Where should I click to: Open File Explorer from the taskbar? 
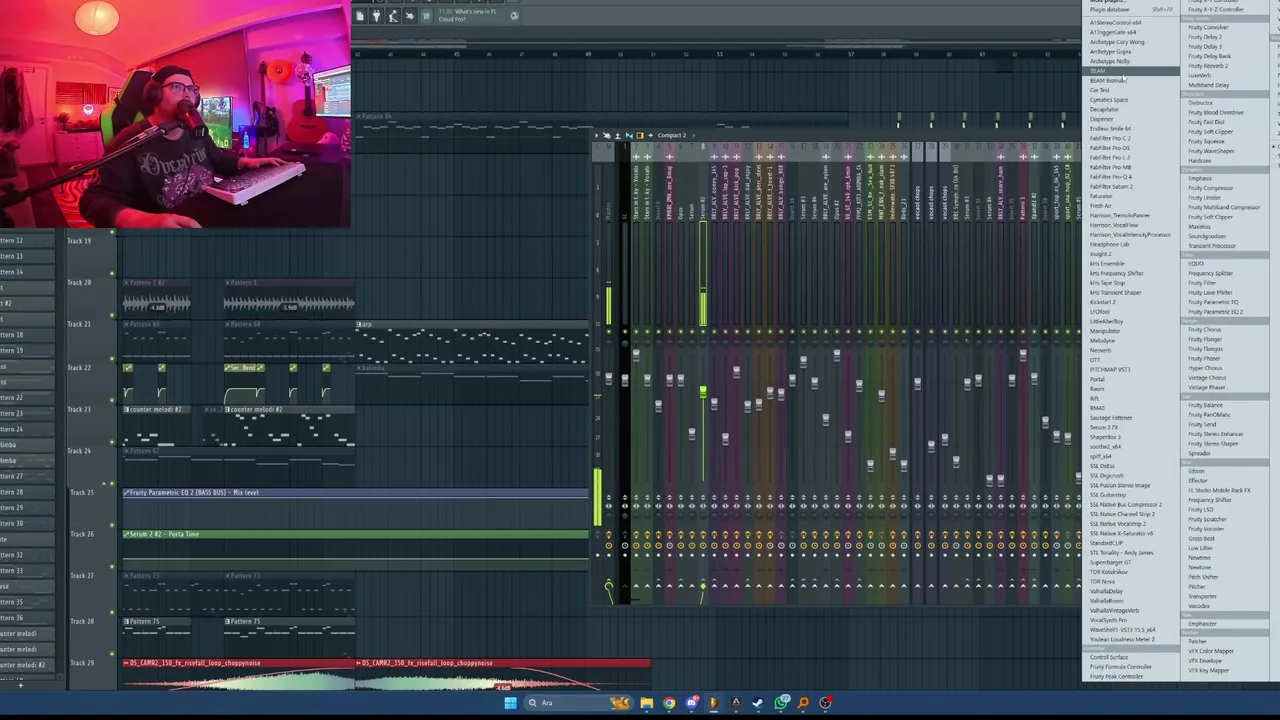[647, 703]
